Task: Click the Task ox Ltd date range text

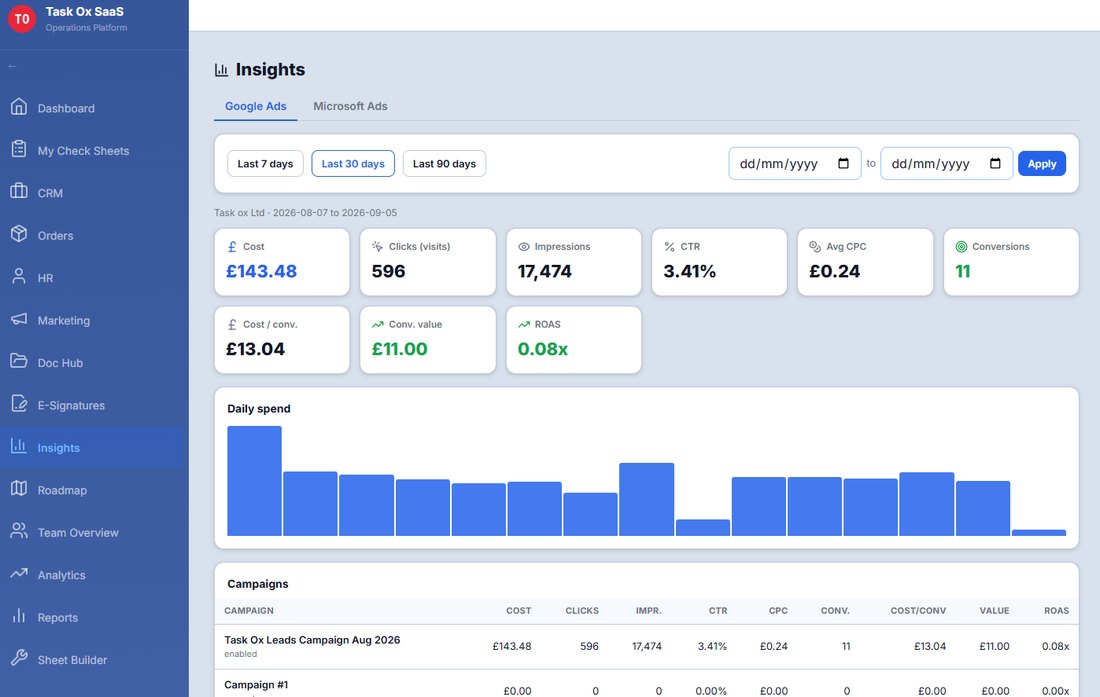Action: tap(305, 212)
